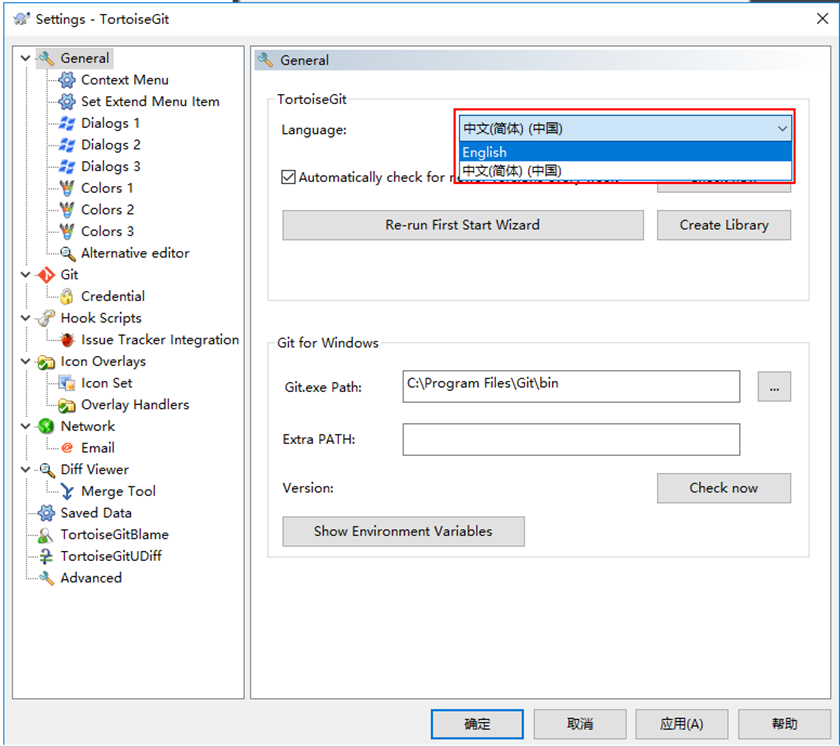Click the Dialogs 3 window icon

pos(67,166)
